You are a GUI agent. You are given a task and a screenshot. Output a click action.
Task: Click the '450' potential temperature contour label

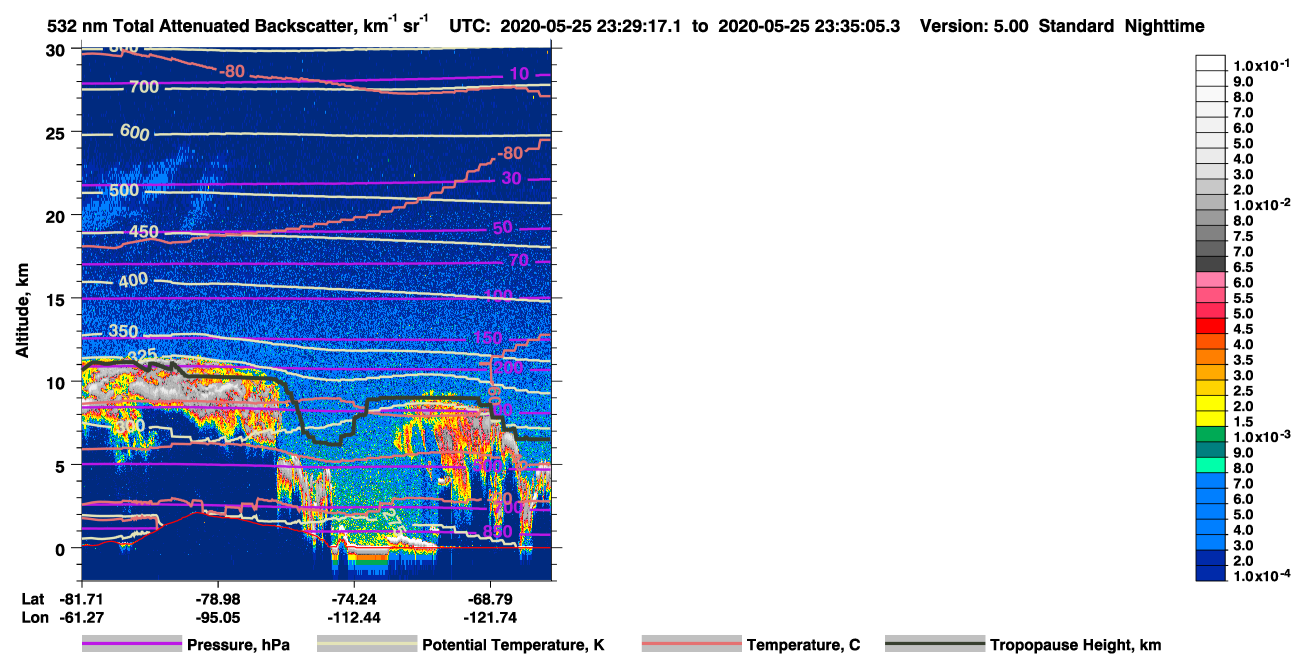click(x=144, y=232)
